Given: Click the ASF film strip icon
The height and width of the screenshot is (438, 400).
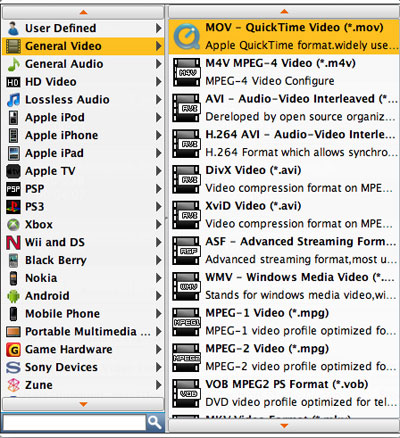Looking at the screenshot, I should [186, 251].
